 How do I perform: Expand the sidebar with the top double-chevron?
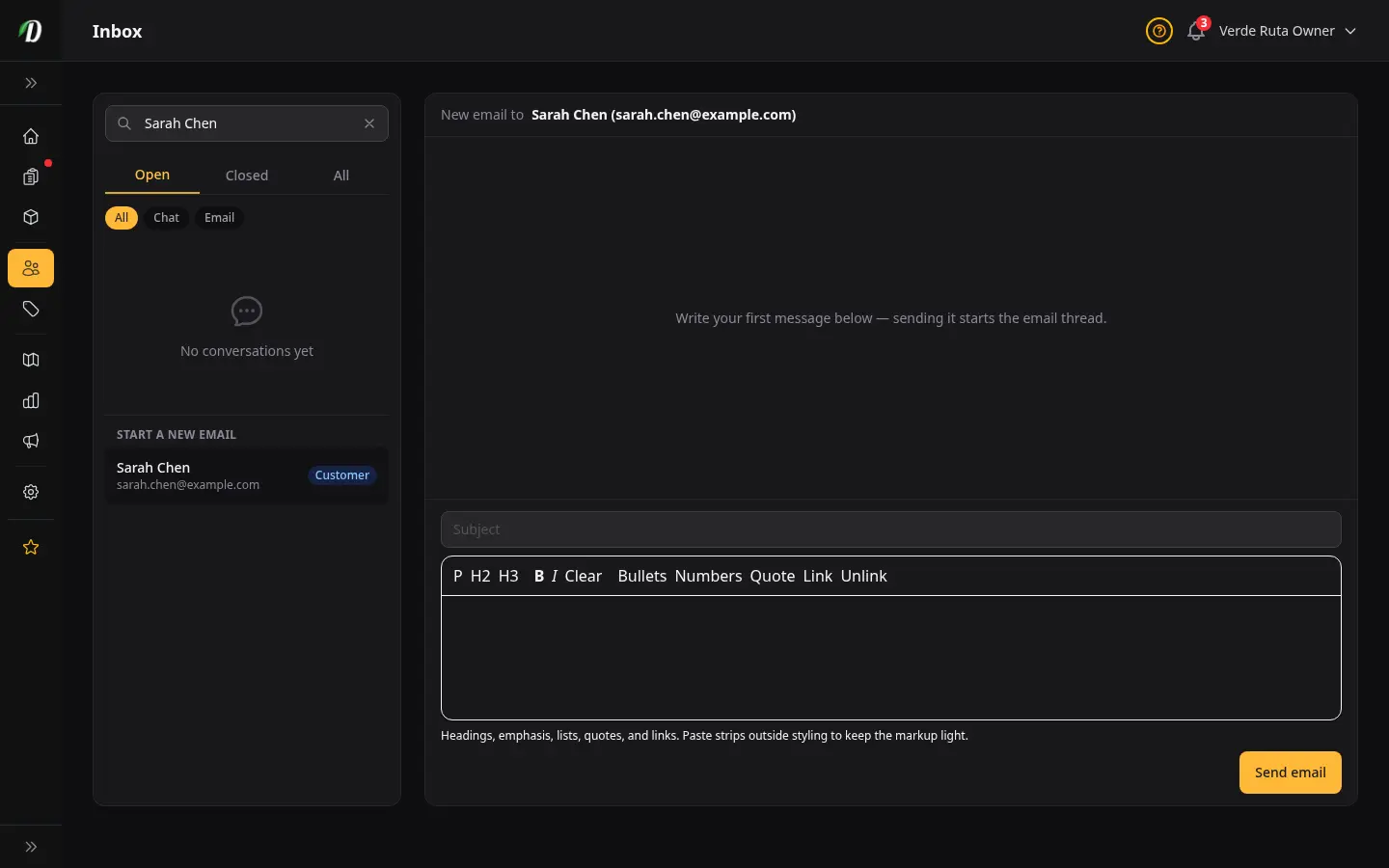point(31,83)
